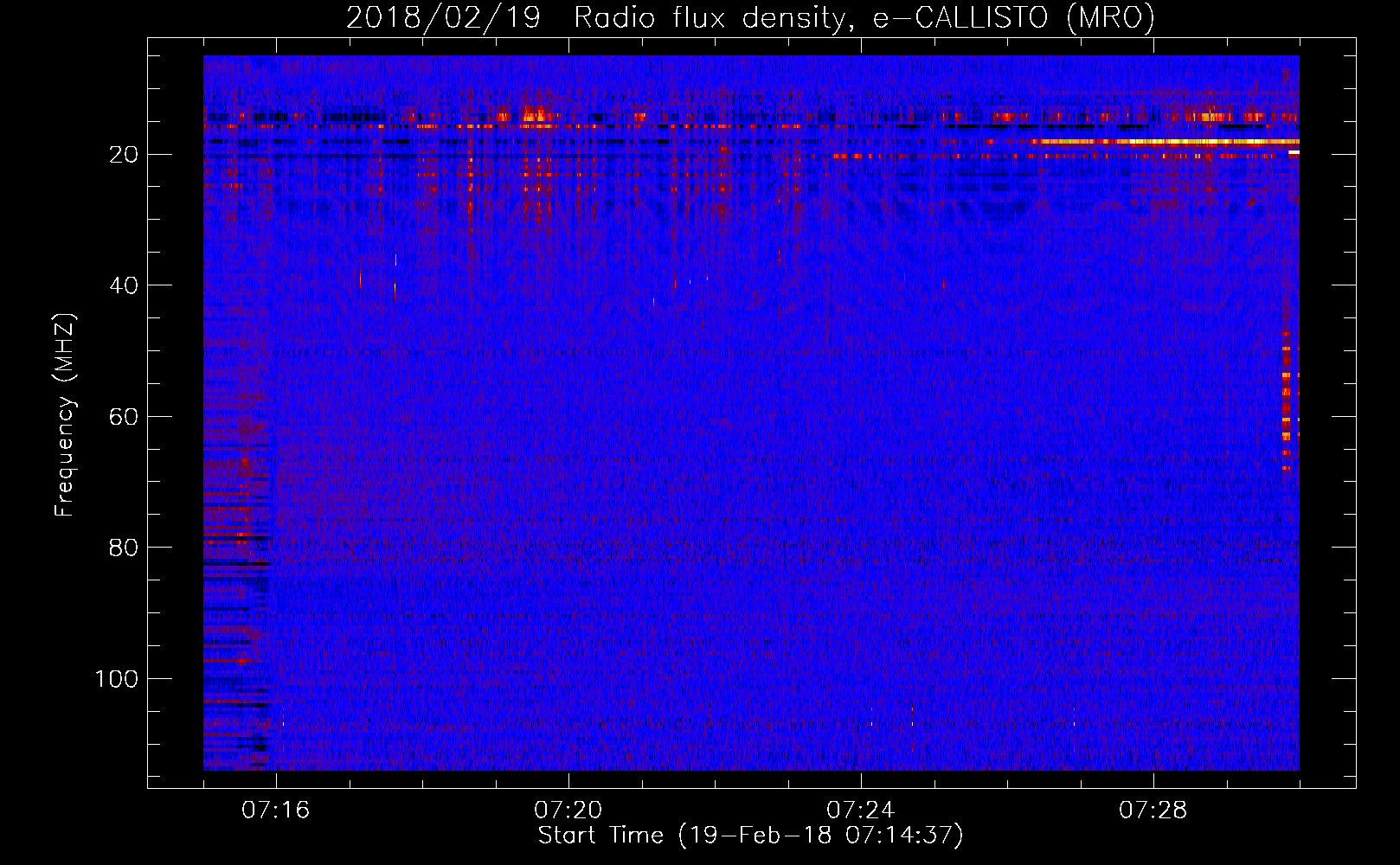Click the 'Start Time (19-Feb-18 07:14:37)' label

coord(750,836)
